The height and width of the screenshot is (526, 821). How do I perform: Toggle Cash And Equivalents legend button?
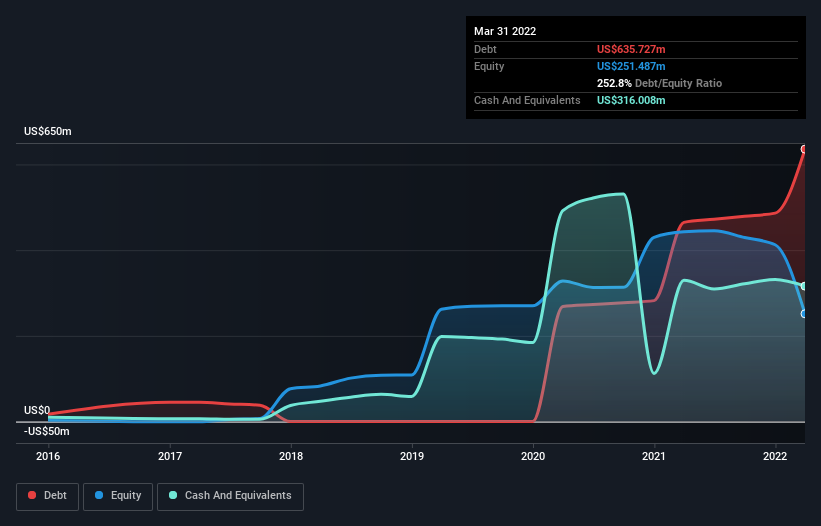point(230,496)
